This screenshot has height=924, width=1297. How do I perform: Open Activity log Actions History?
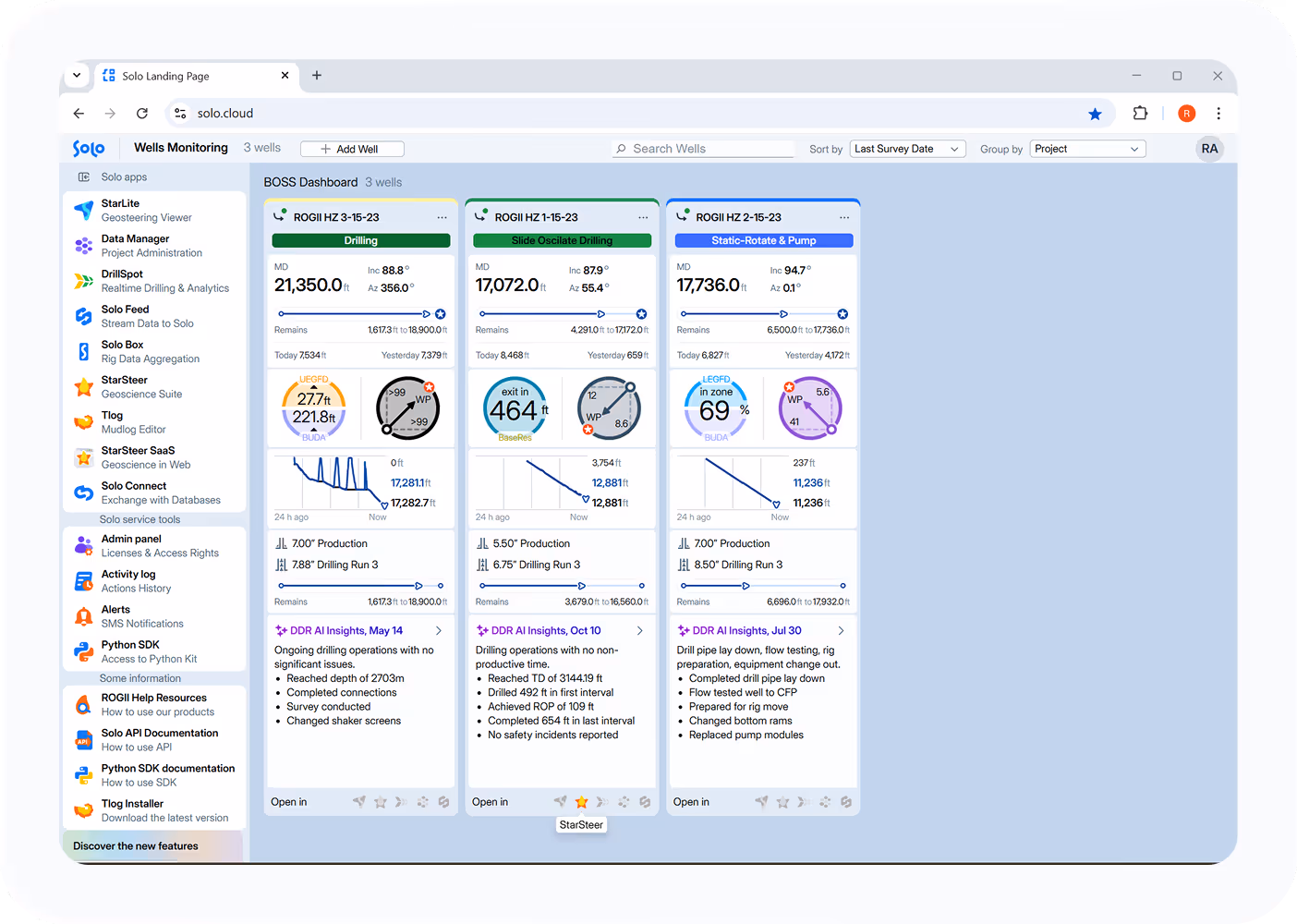pyautogui.click(x=153, y=581)
